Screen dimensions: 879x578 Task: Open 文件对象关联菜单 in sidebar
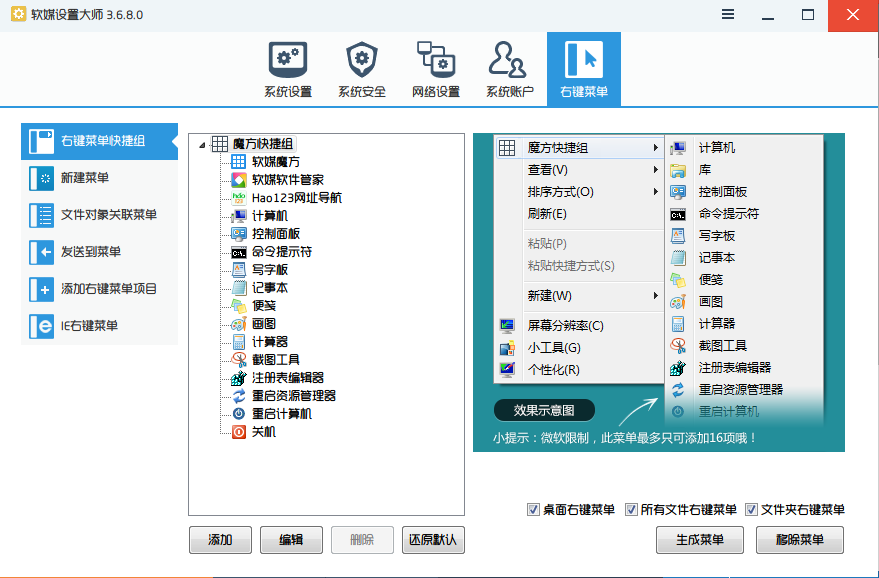coord(99,215)
